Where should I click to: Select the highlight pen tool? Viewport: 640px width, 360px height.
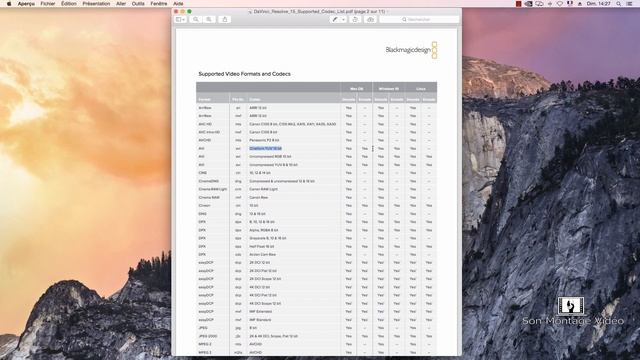[335, 19]
